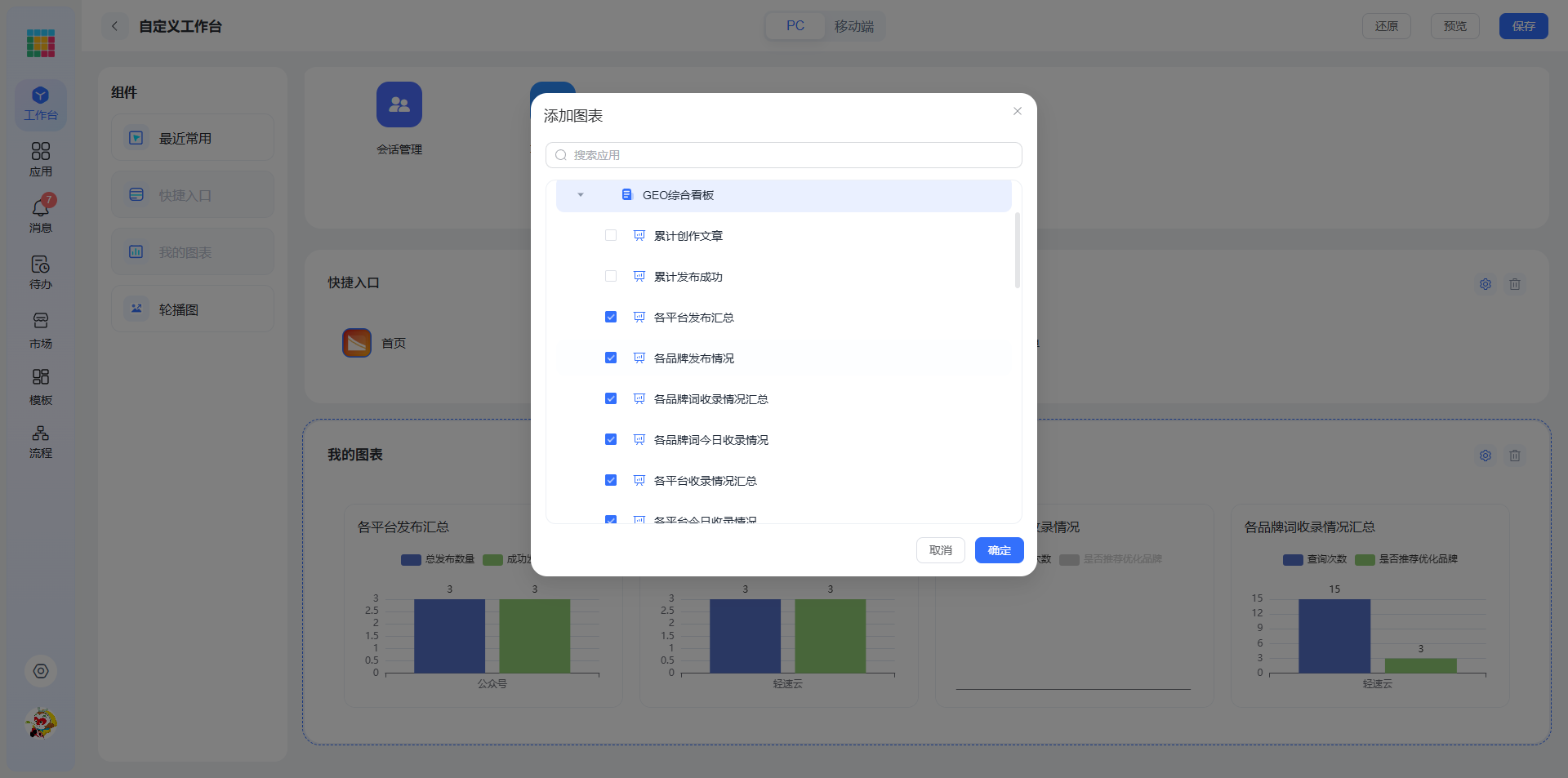
Task: Click 确定 in the dialog
Action: coord(1000,550)
